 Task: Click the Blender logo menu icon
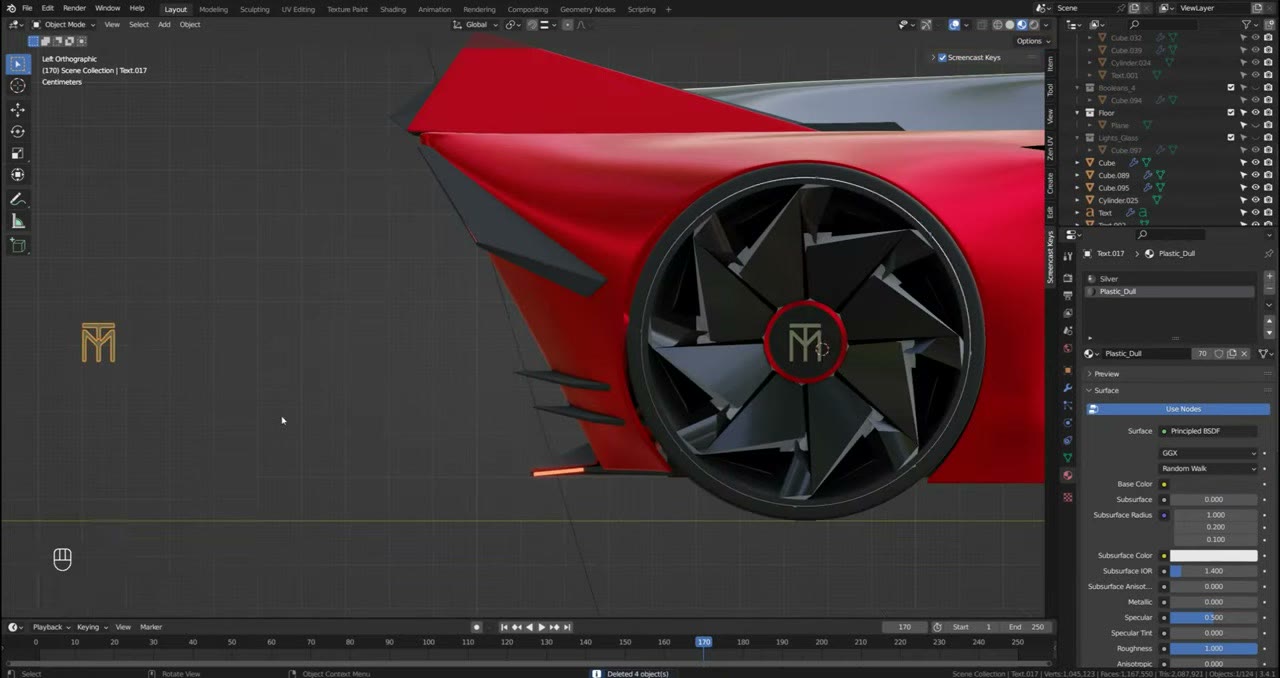coord(10,8)
